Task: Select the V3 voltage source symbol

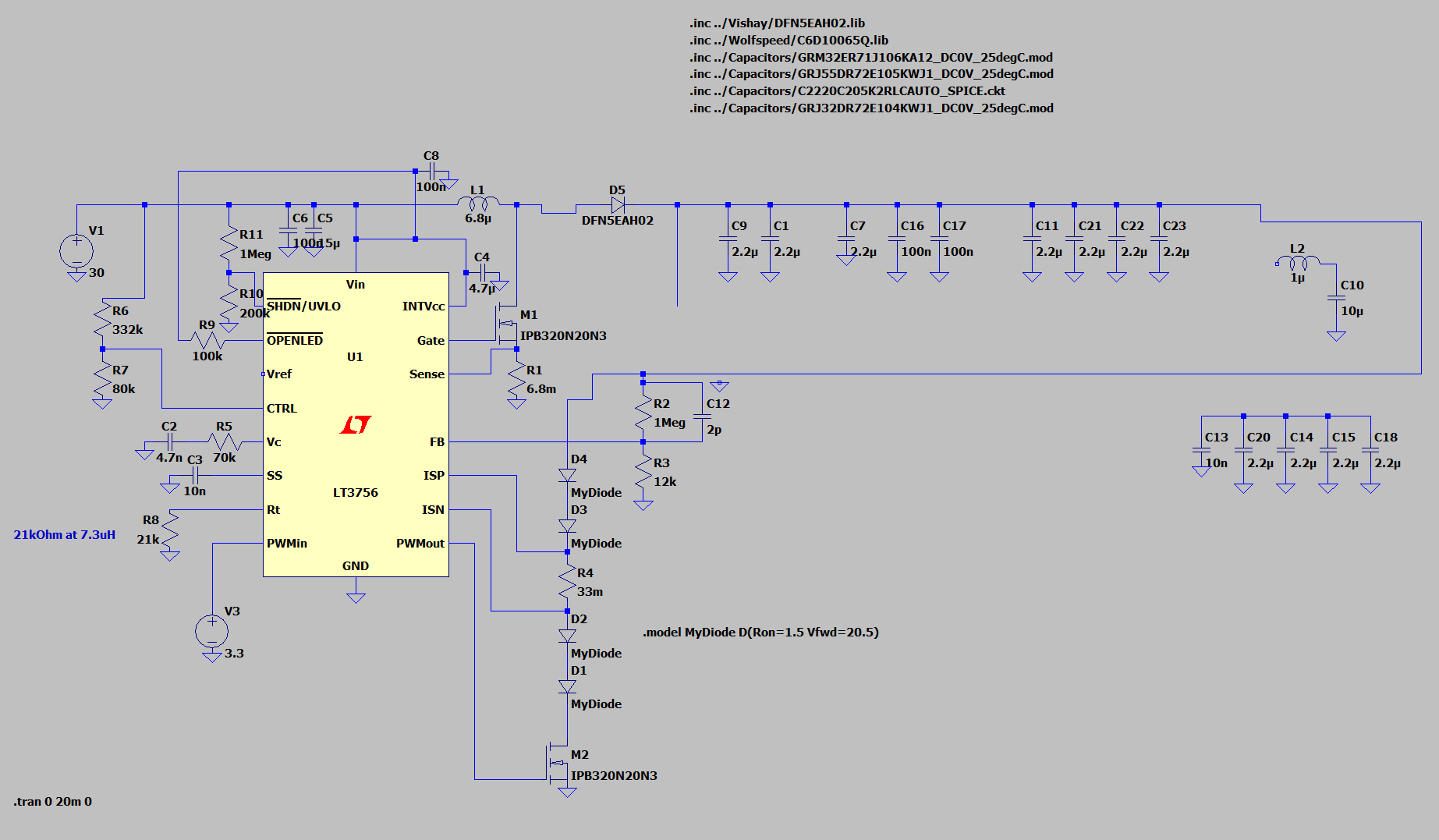Action: (x=211, y=631)
